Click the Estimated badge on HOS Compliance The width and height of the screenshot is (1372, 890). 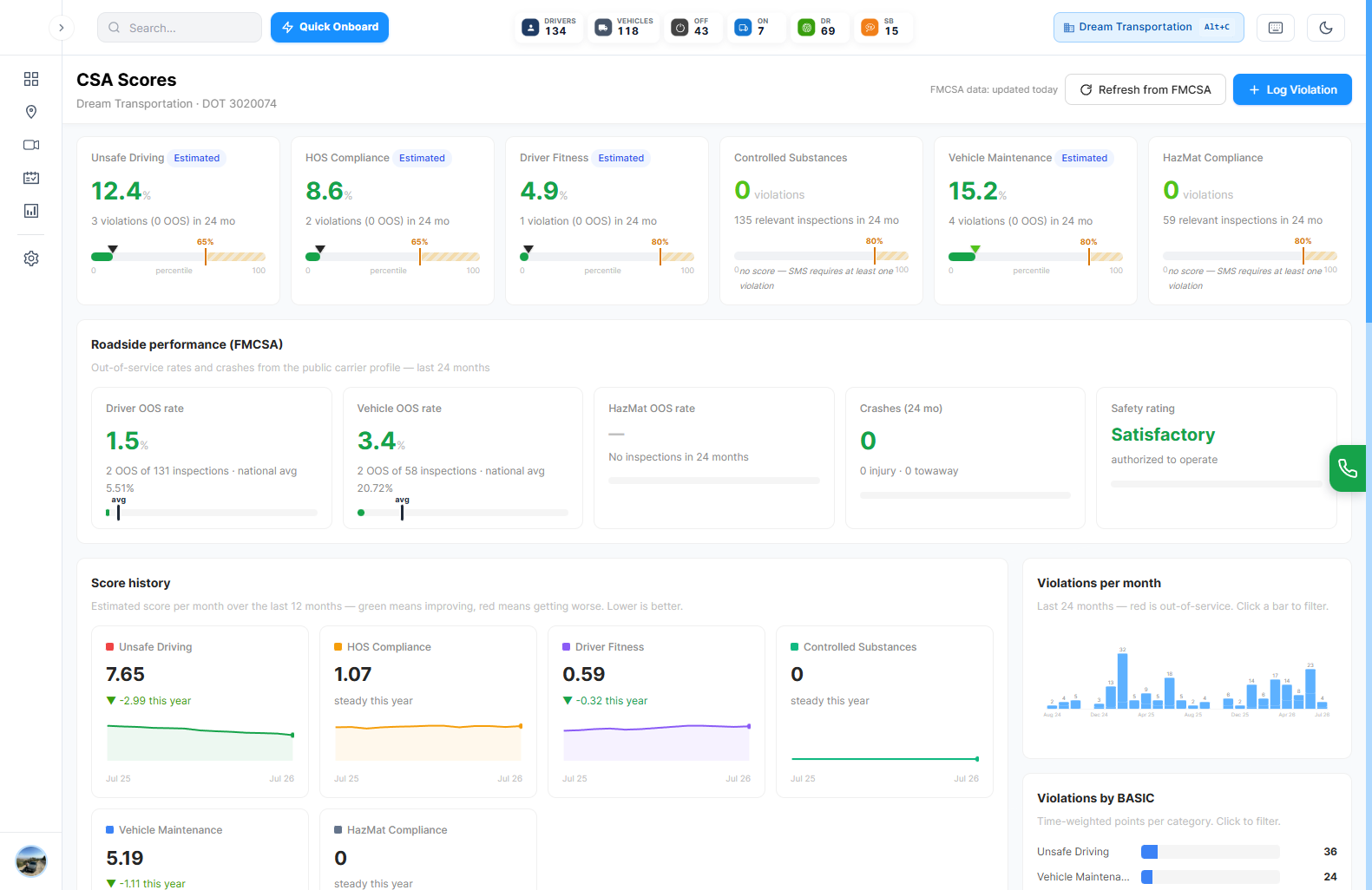[422, 158]
